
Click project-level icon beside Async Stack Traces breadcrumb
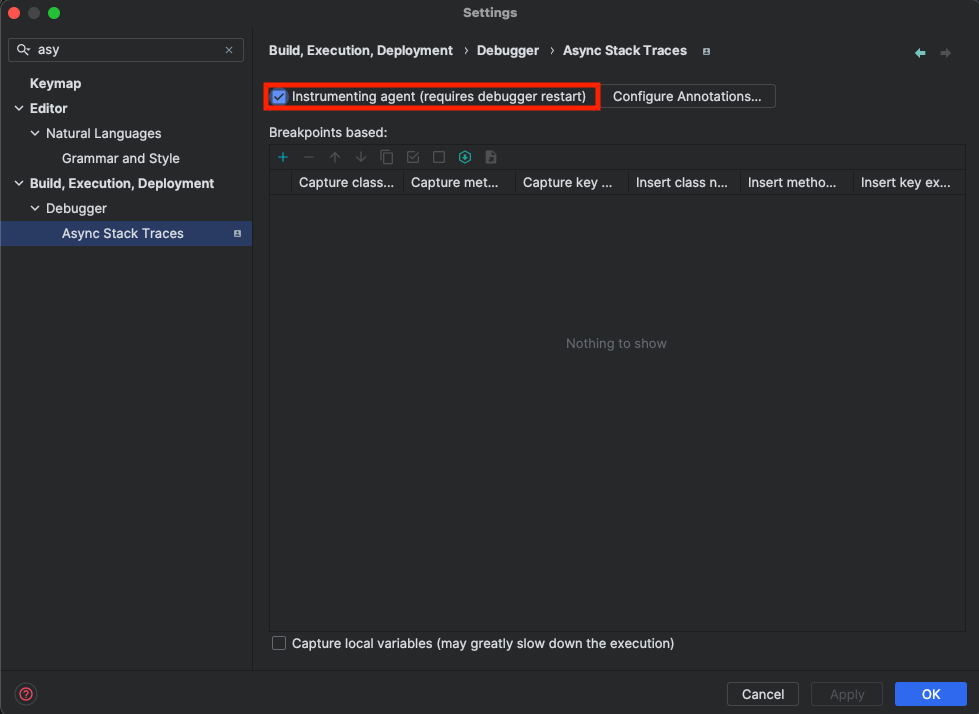pyautogui.click(x=706, y=51)
